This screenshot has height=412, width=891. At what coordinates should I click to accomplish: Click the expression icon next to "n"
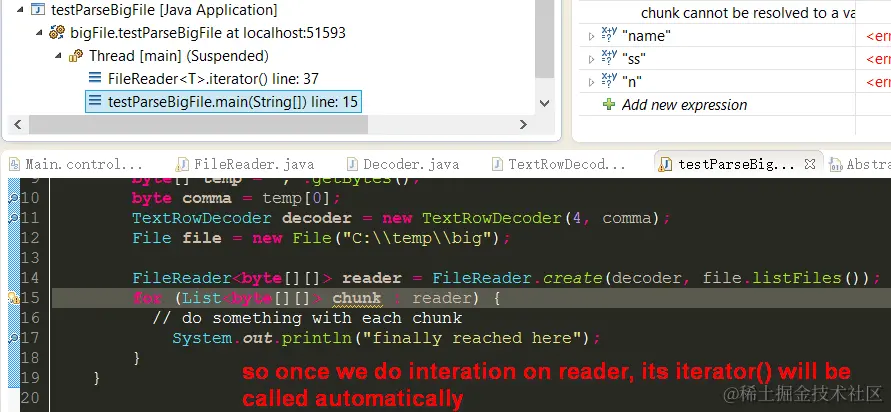pyautogui.click(x=609, y=82)
